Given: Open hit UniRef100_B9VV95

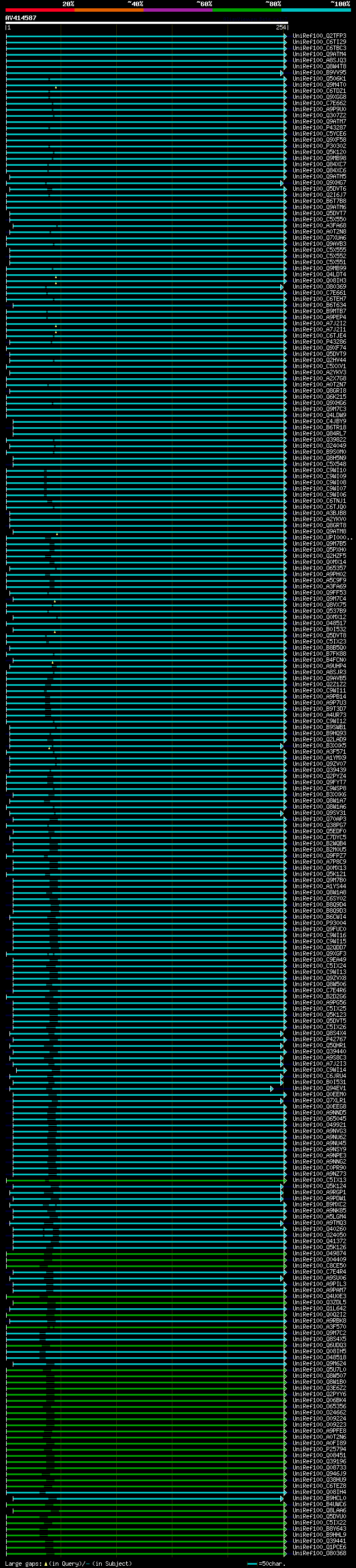Looking at the screenshot, I should 319,72.
